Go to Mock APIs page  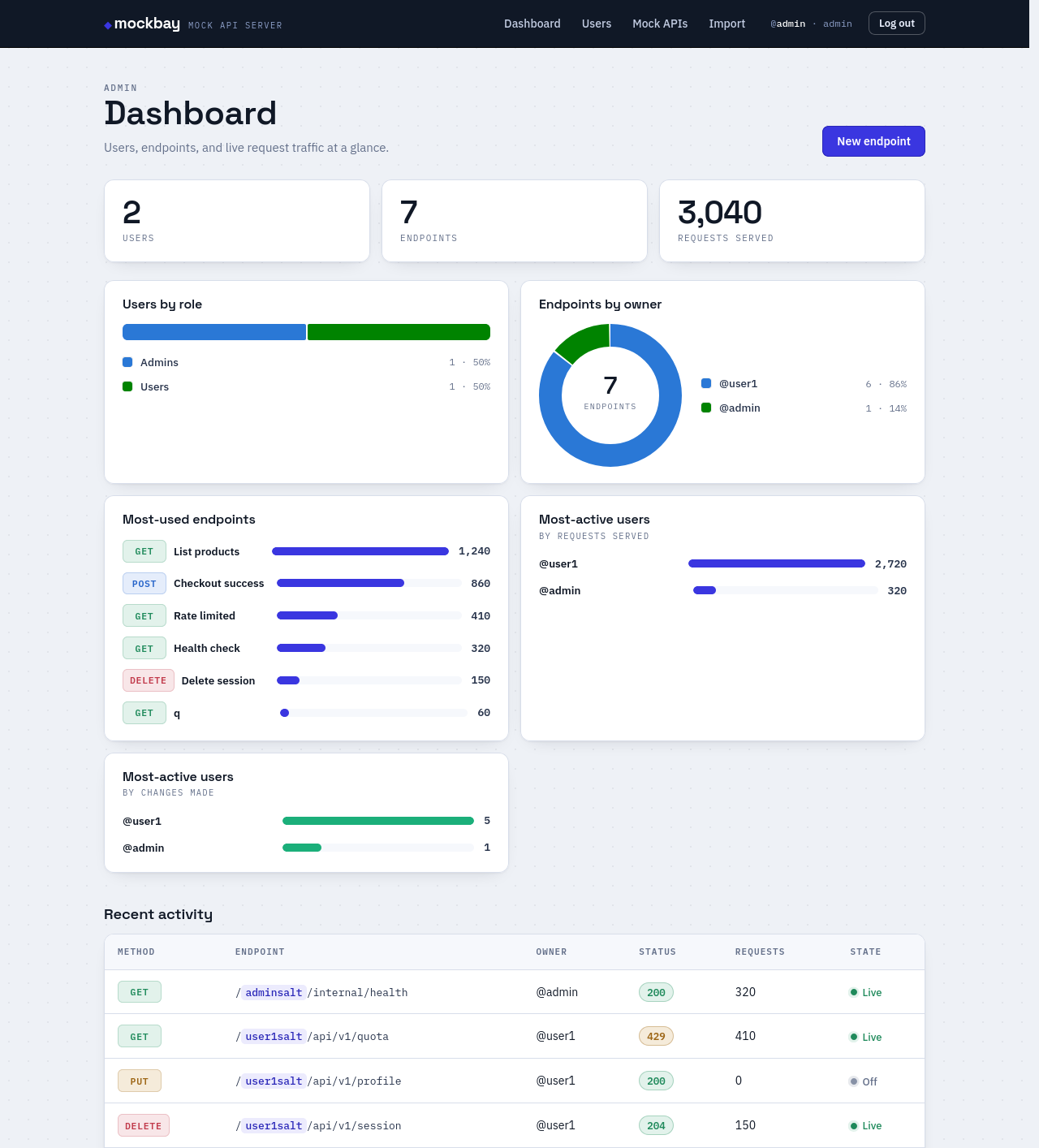[x=660, y=24]
